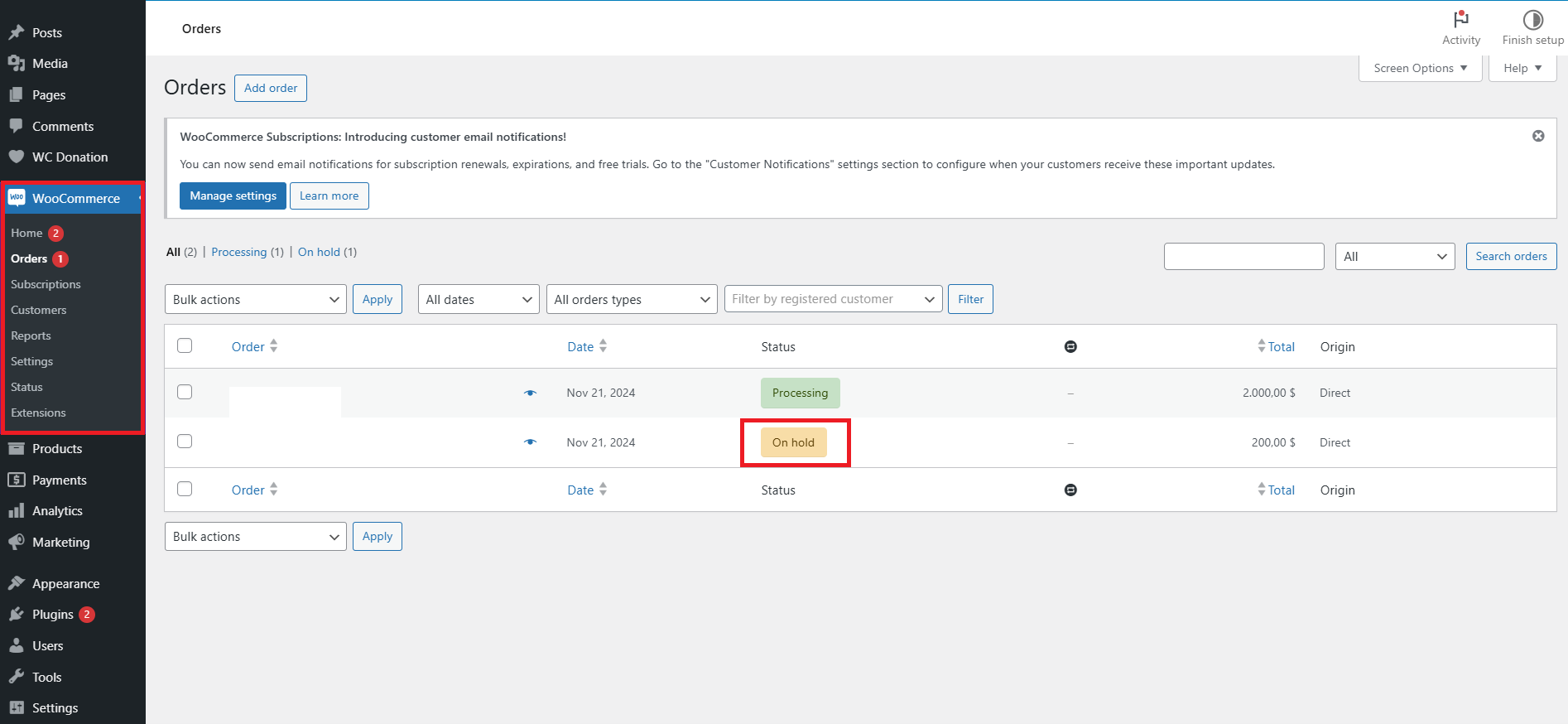Click the Pages icon in sidebar

pyautogui.click(x=16, y=94)
